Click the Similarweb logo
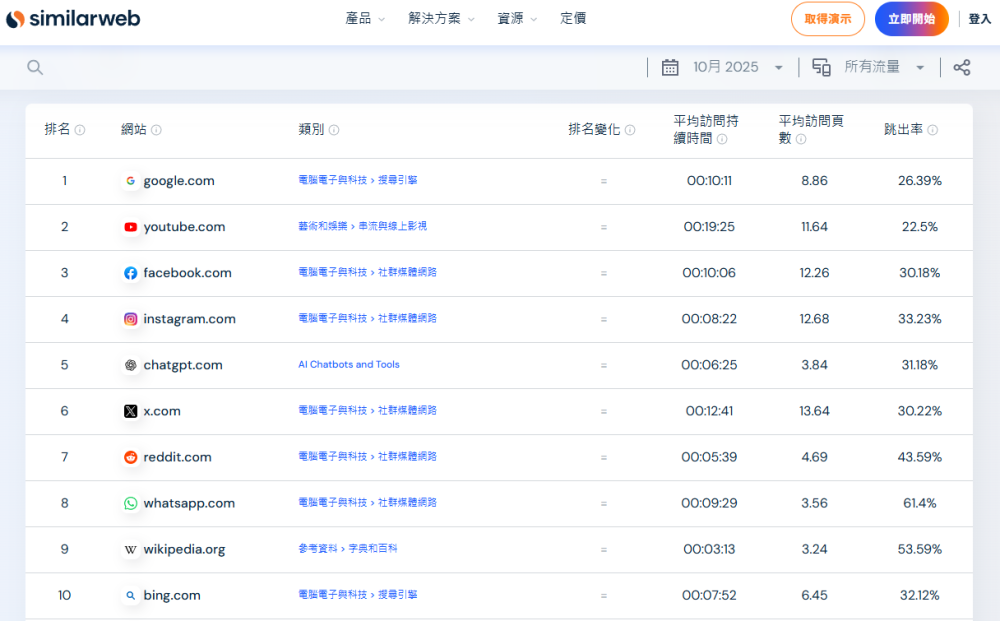Viewport: 1000px width, 621px height. [73, 19]
